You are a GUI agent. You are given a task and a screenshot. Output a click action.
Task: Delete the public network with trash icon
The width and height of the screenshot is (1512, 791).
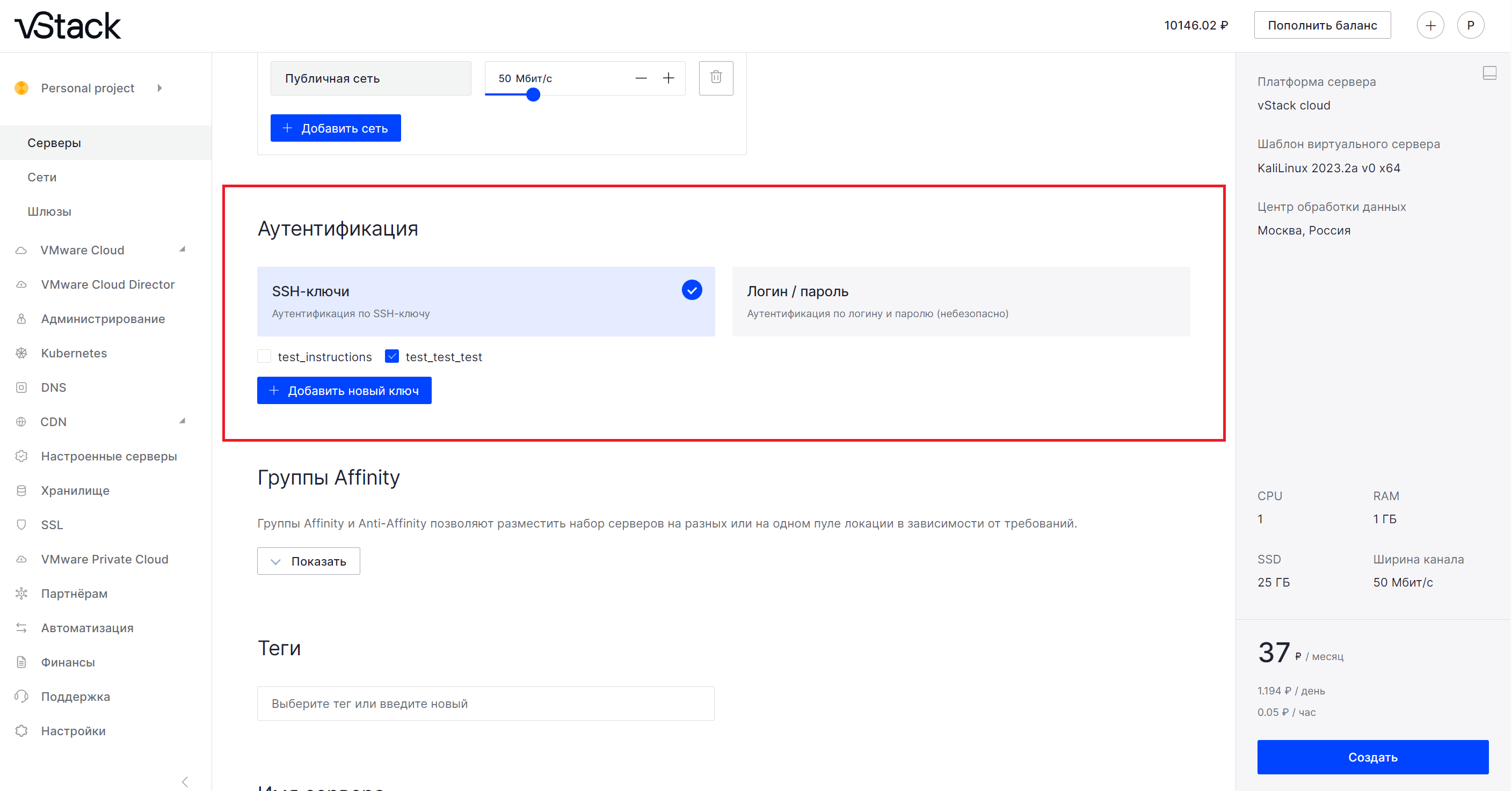[716, 77]
